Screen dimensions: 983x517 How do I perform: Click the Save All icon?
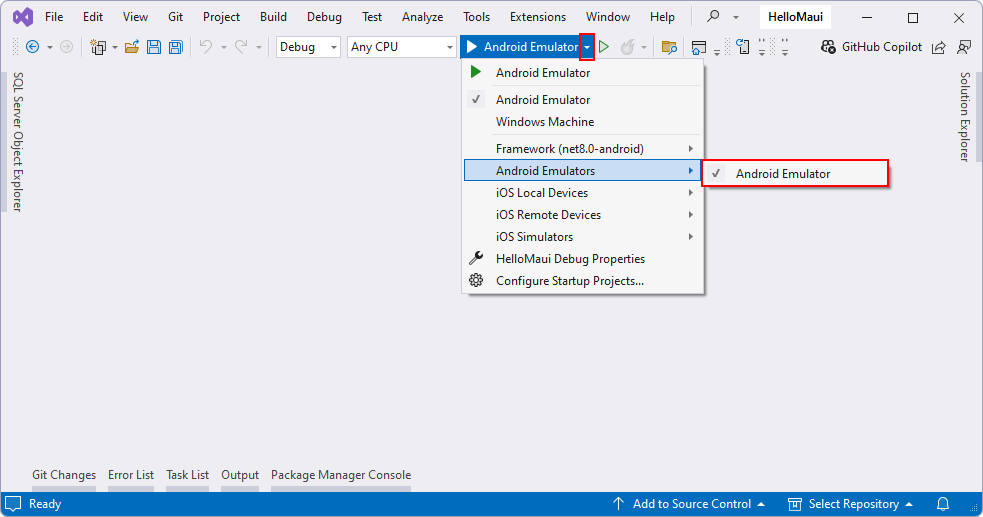pos(176,47)
